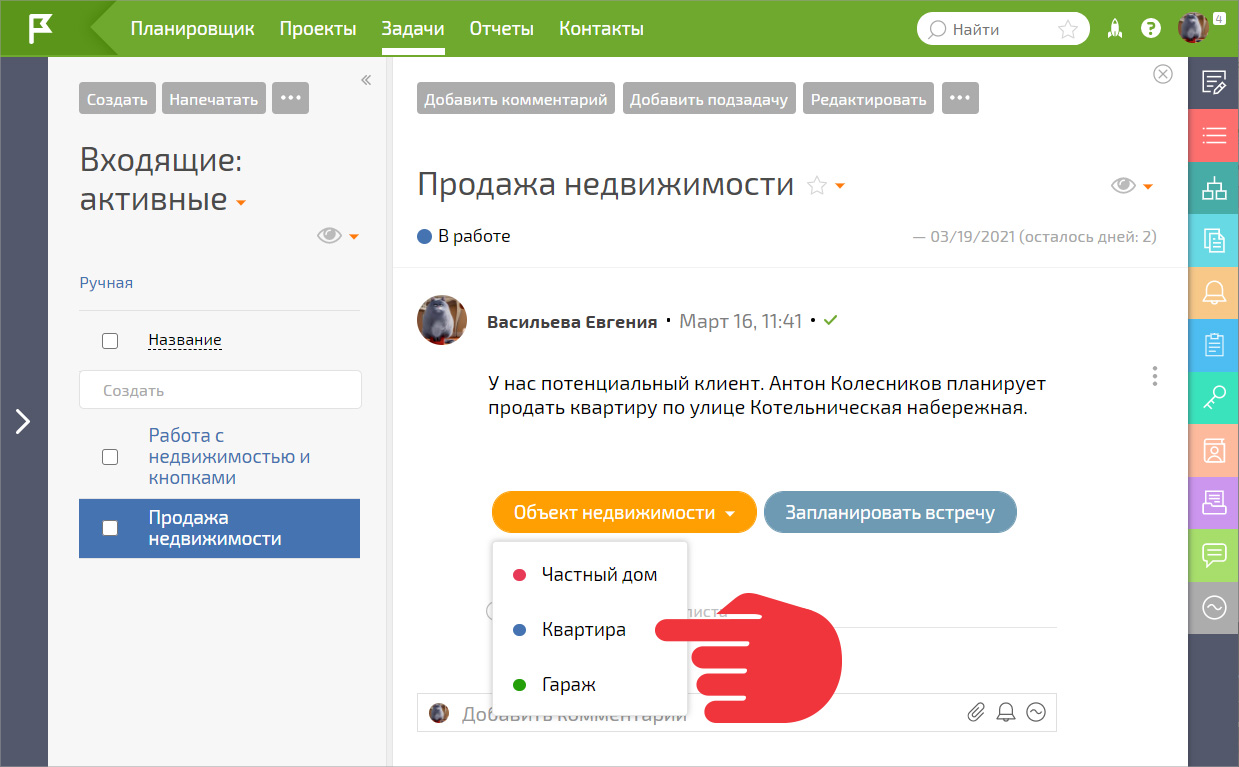1239x767 pixels.
Task: Click the flag logo in the top bar
Action: 41,29
